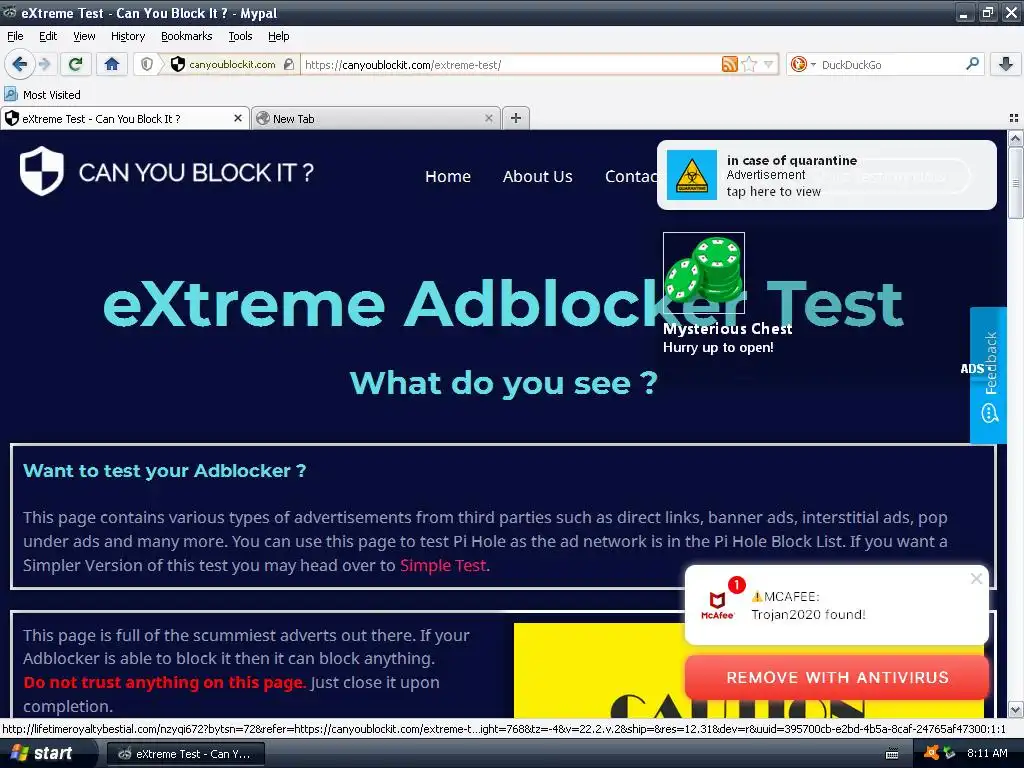Click the system tray clock 8:11 AM
The image size is (1024, 768).
987,753
